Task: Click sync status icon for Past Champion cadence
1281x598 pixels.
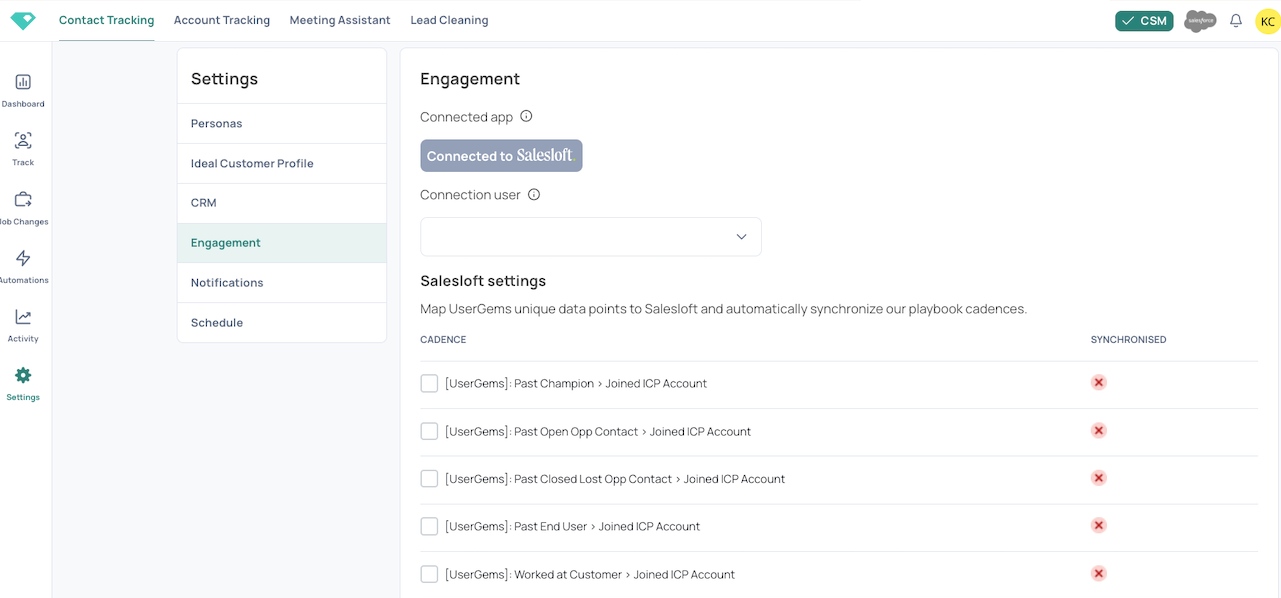Action: tap(1098, 382)
